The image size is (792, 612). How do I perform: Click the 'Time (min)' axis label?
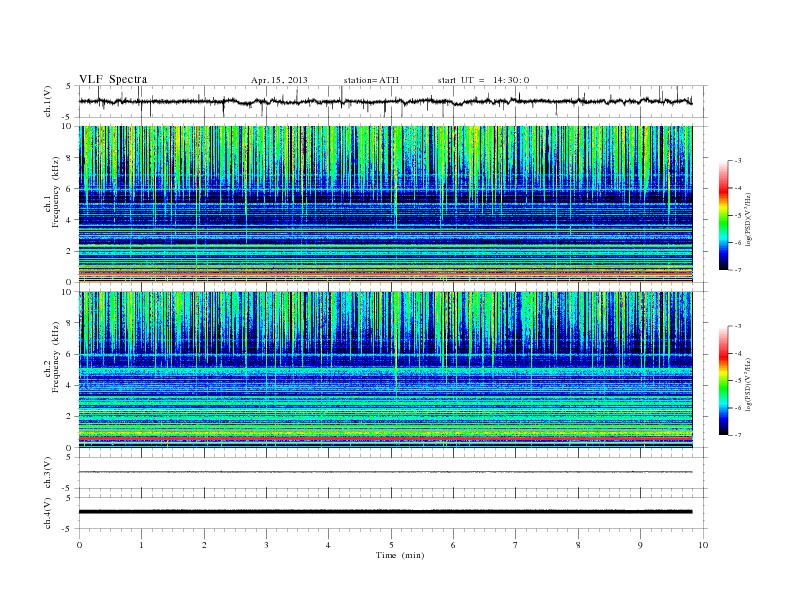point(400,555)
